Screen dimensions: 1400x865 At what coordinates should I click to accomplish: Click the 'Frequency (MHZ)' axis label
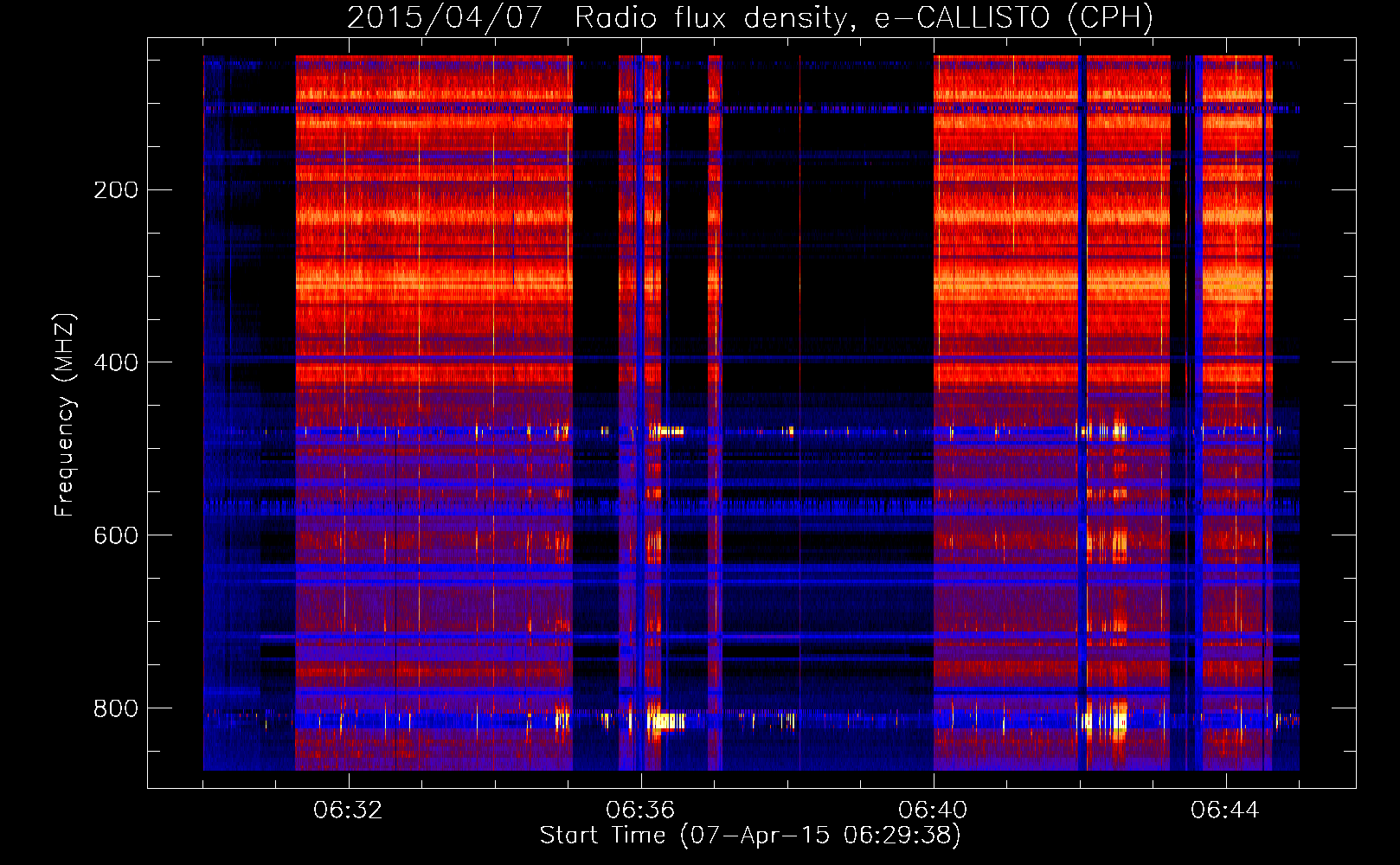65,415
